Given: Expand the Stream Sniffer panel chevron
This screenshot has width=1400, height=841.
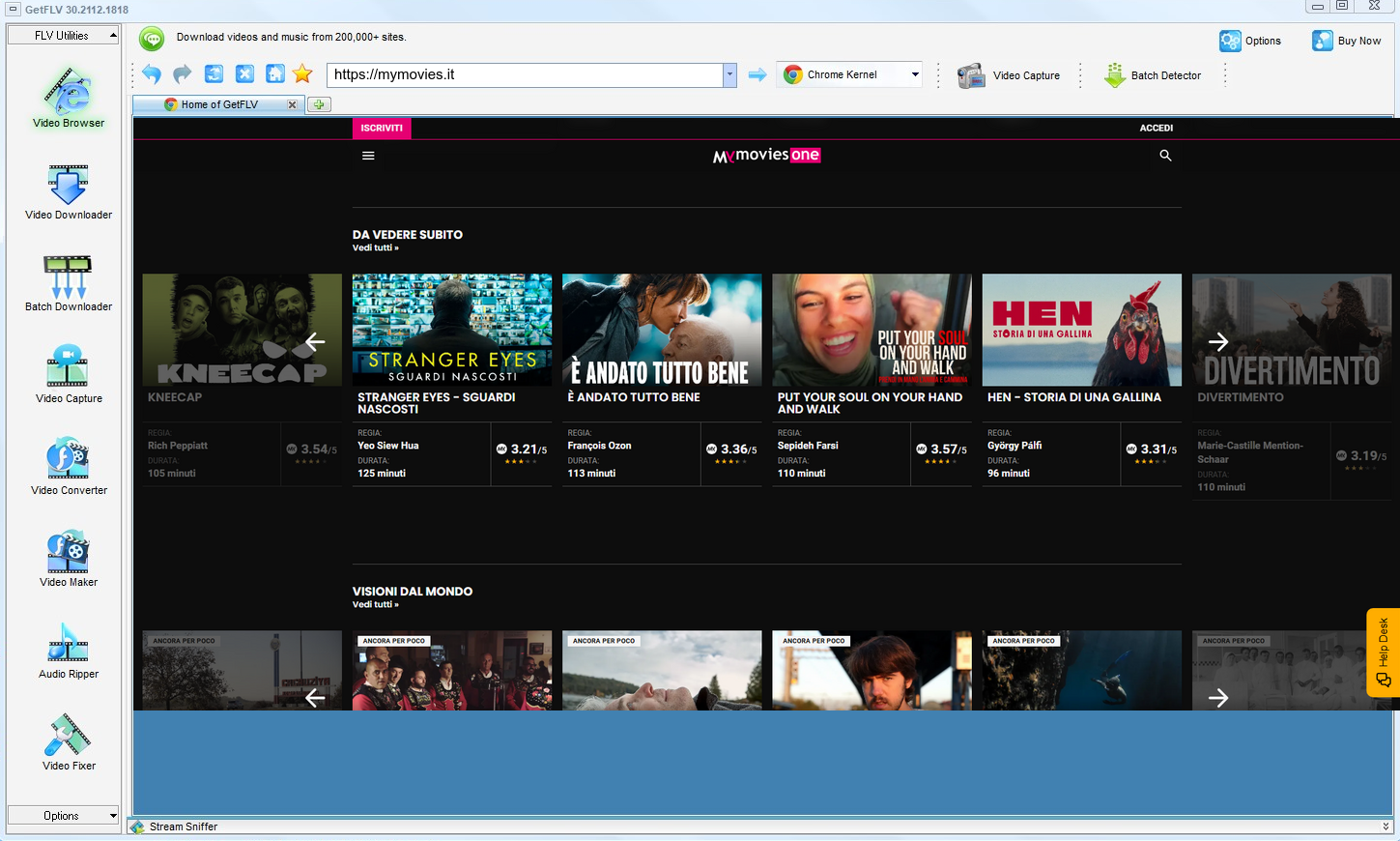Looking at the screenshot, I should [x=1386, y=826].
